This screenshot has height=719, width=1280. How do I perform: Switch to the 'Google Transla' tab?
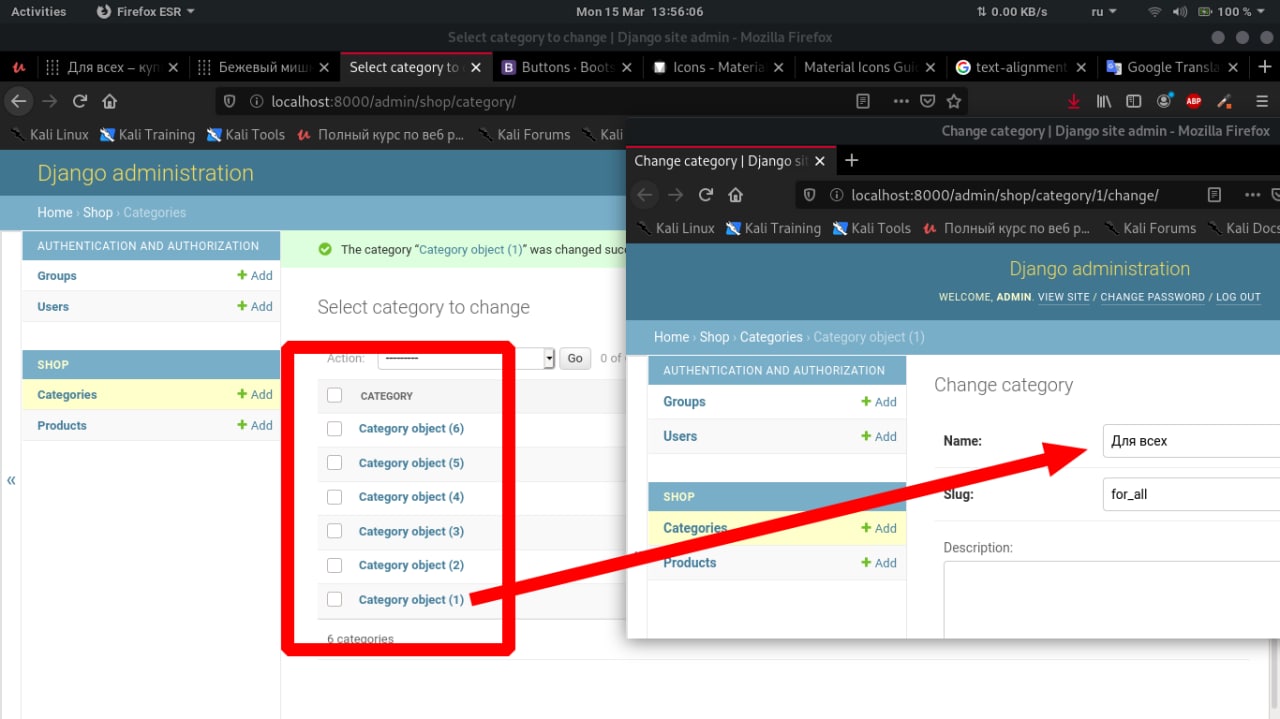[1170, 67]
